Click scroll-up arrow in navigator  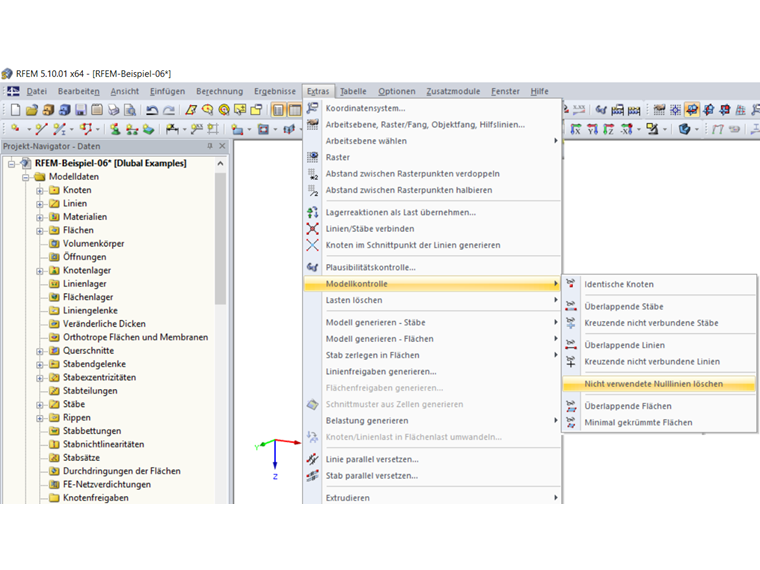tap(221, 164)
